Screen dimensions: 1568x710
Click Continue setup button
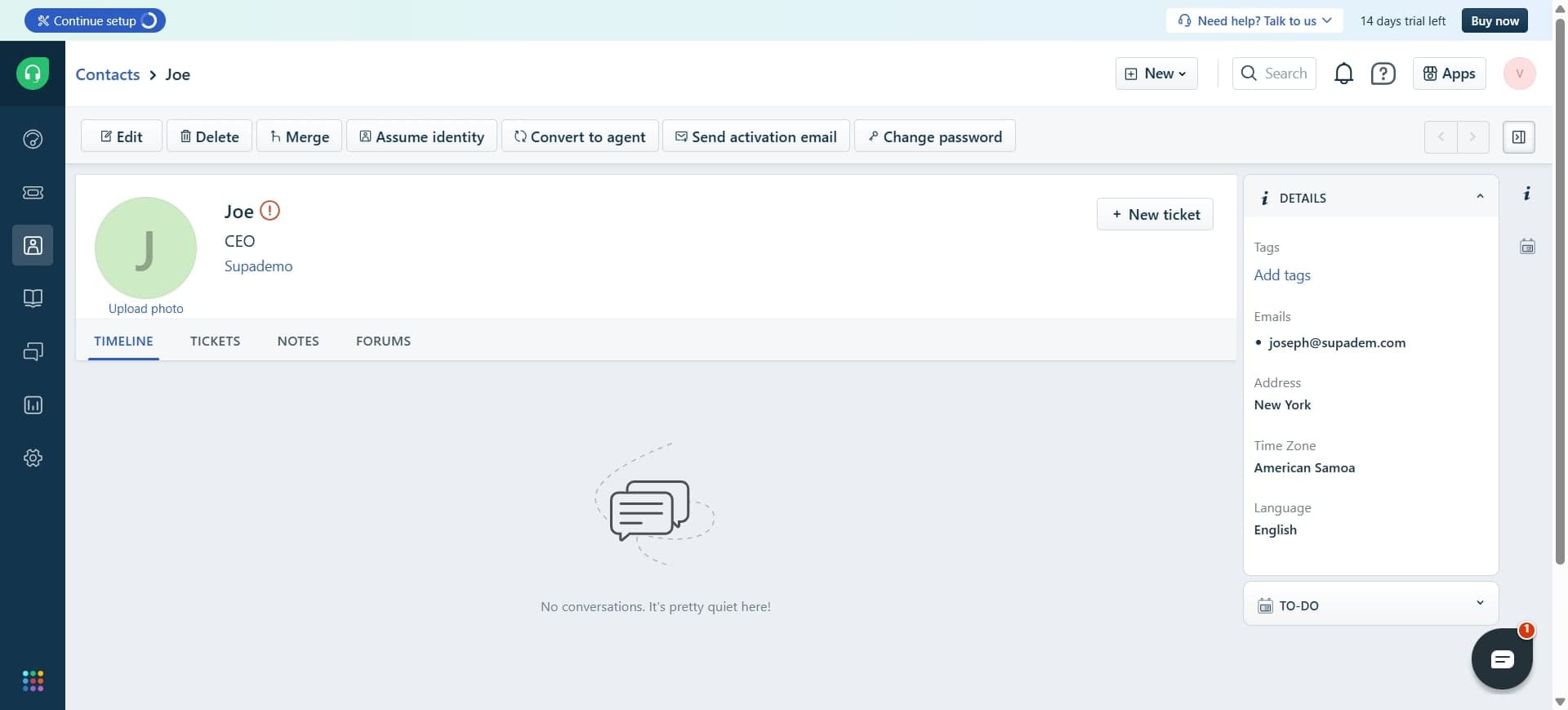click(x=95, y=20)
